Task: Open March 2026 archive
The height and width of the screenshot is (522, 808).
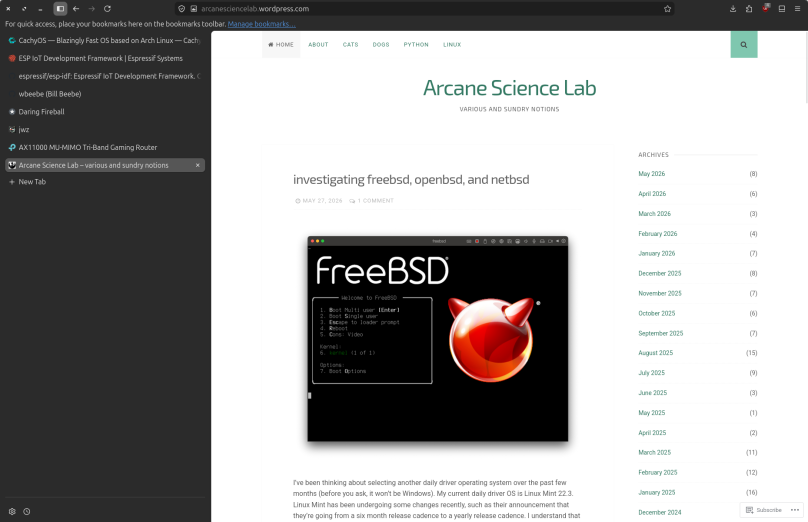Action: (654, 214)
